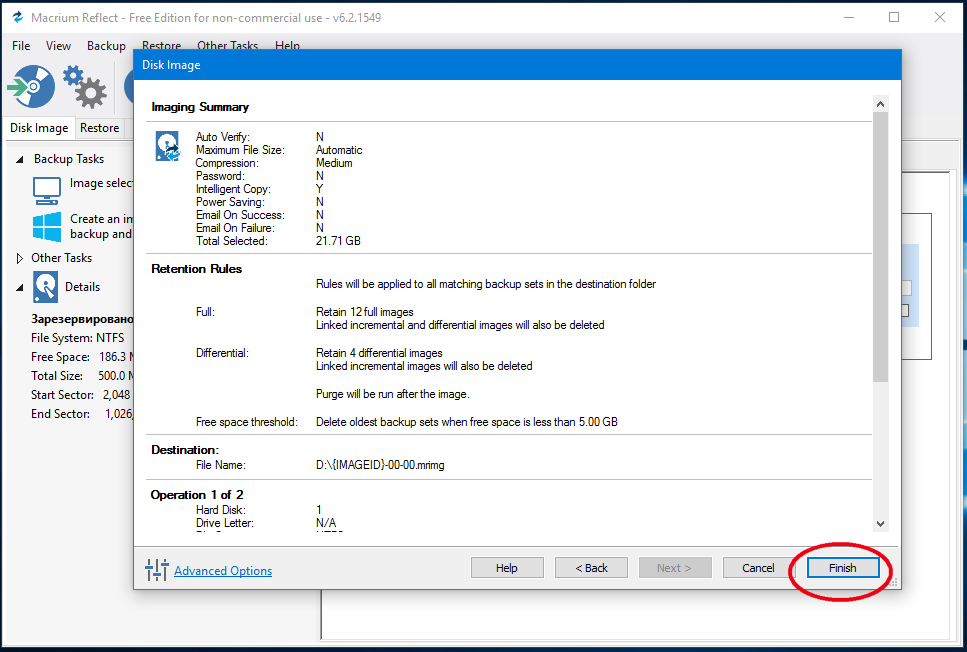Click the 'Automatic' maximum file size value

(x=339, y=150)
